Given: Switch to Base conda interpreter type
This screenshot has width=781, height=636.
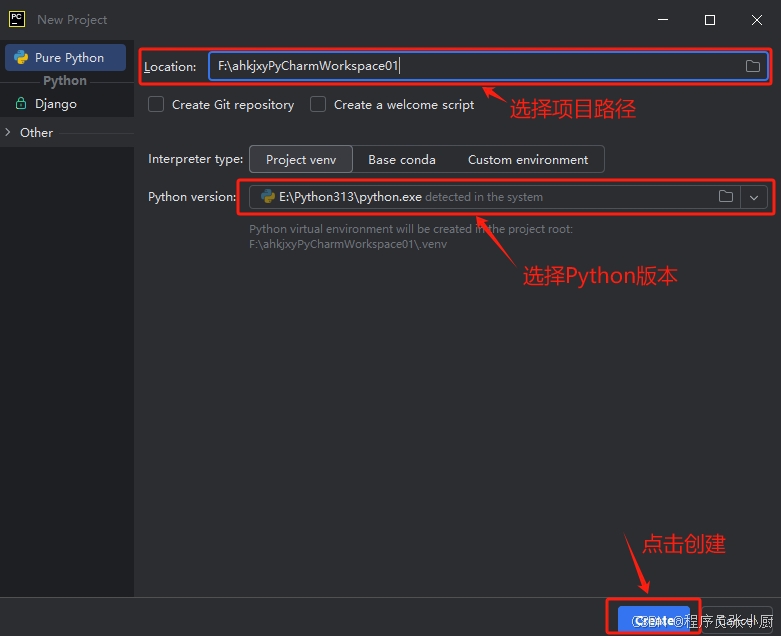Looking at the screenshot, I should (401, 159).
